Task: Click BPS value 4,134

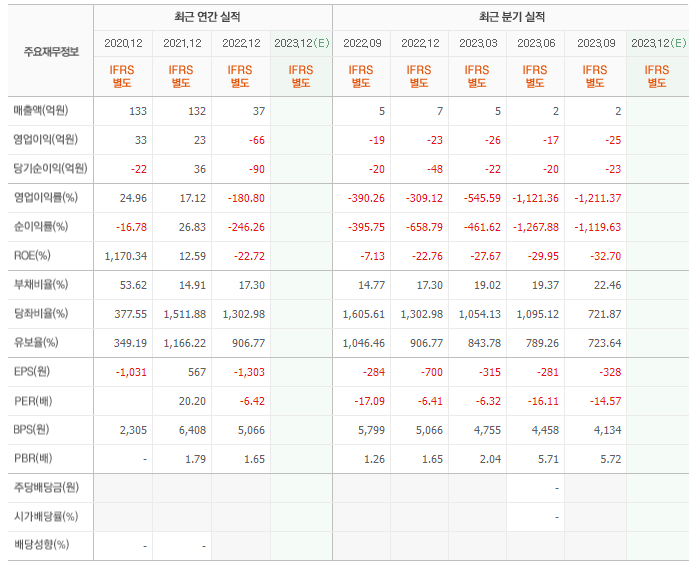Action: 608,430
